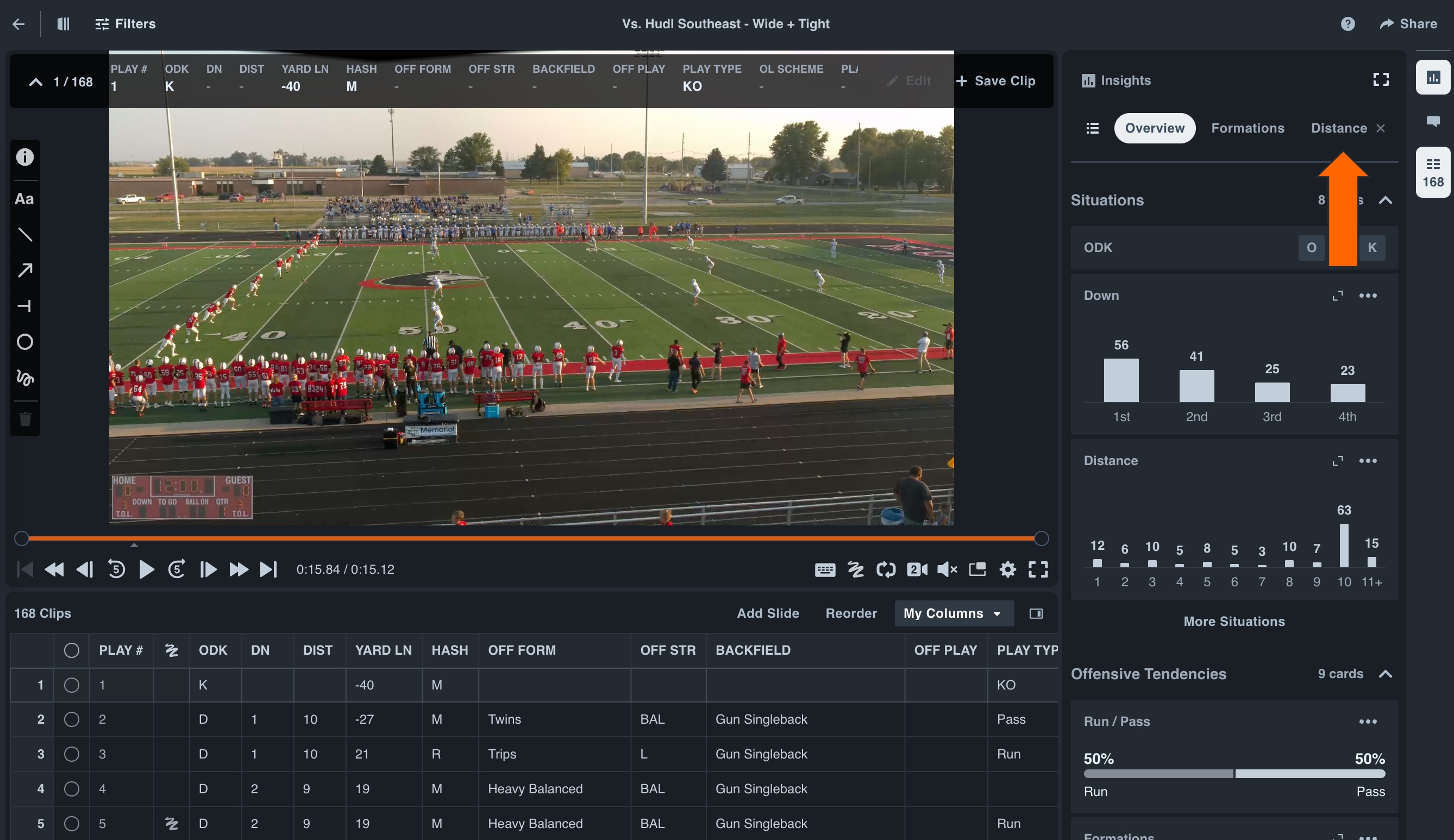The width and height of the screenshot is (1454, 840).
Task: Switch to camera angle 2
Action: coord(917,569)
